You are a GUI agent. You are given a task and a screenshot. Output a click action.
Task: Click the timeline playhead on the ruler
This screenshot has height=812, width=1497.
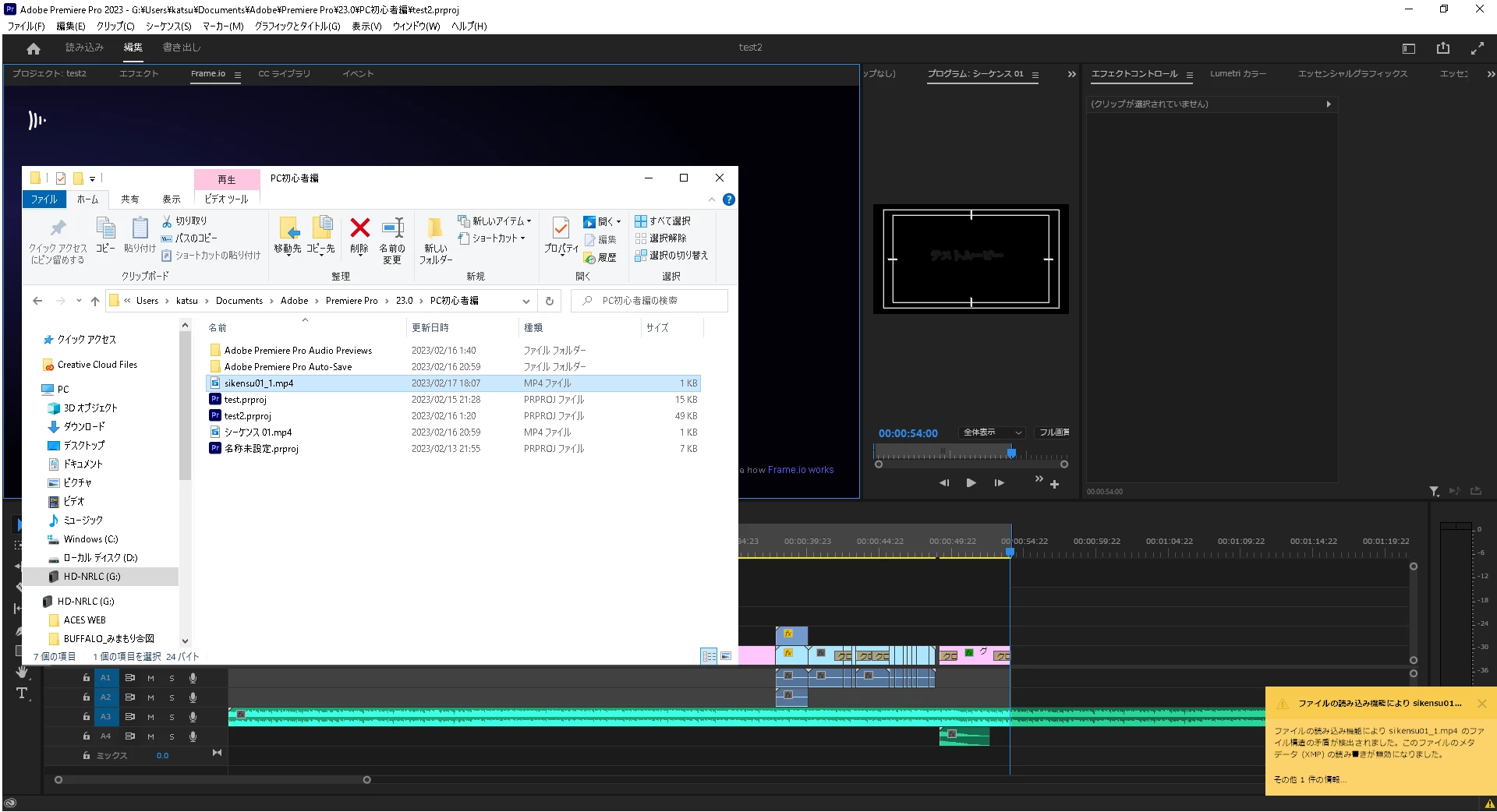(x=1010, y=552)
